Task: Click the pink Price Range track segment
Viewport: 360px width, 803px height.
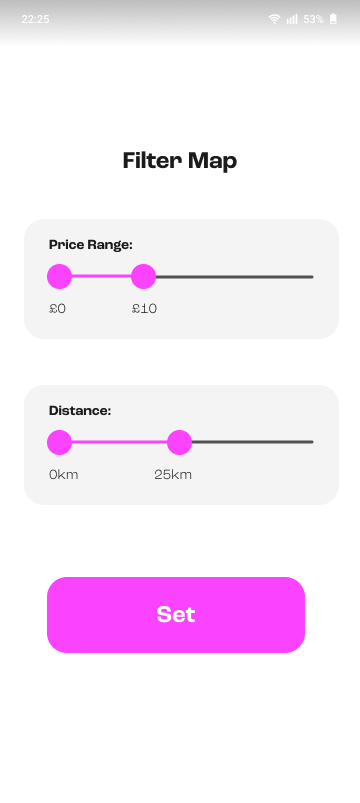Action: point(101,277)
